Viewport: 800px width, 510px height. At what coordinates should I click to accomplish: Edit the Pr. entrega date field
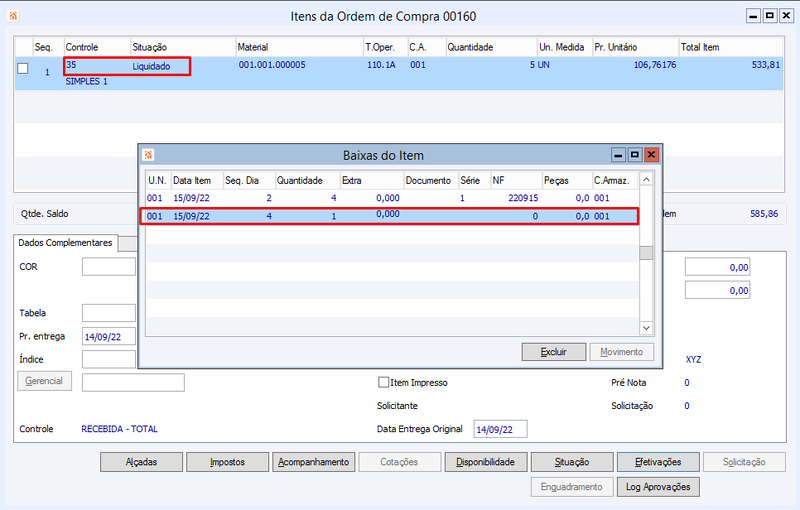tap(109, 337)
